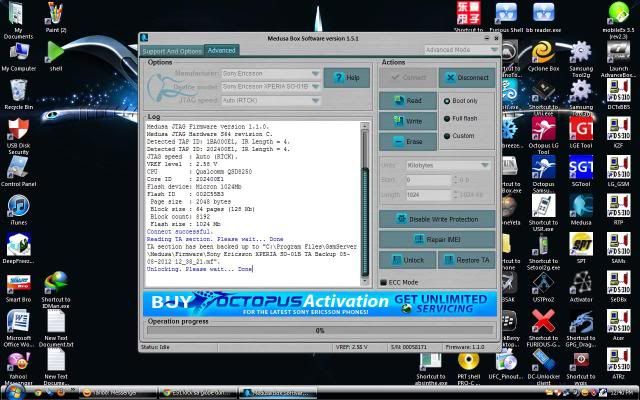
Task: Click the Unlock button
Action: tap(407, 260)
